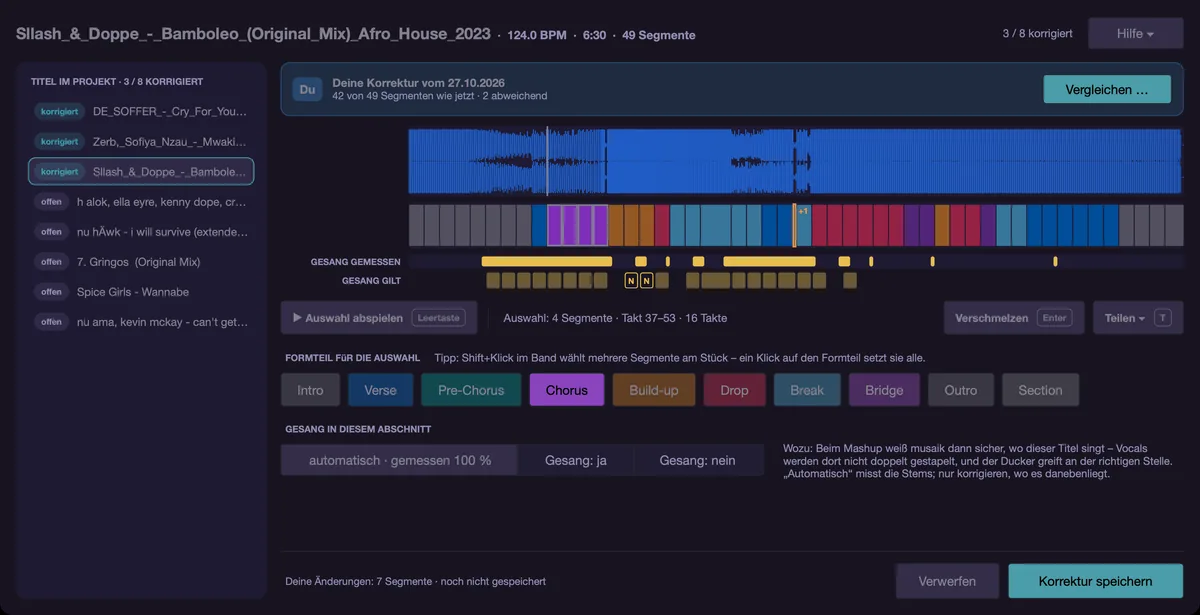The height and width of the screenshot is (615, 1200).
Task: Click the Vergleichen … button
Action: [x=1106, y=89]
